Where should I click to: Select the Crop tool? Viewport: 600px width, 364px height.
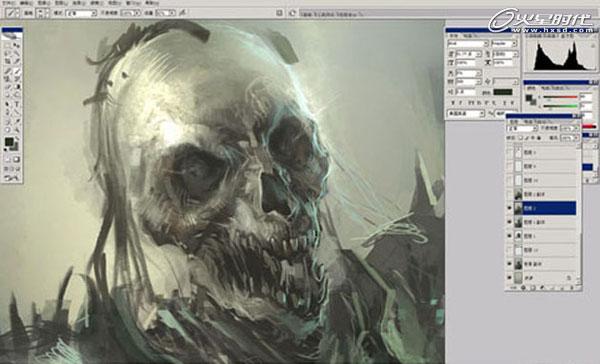7,61
